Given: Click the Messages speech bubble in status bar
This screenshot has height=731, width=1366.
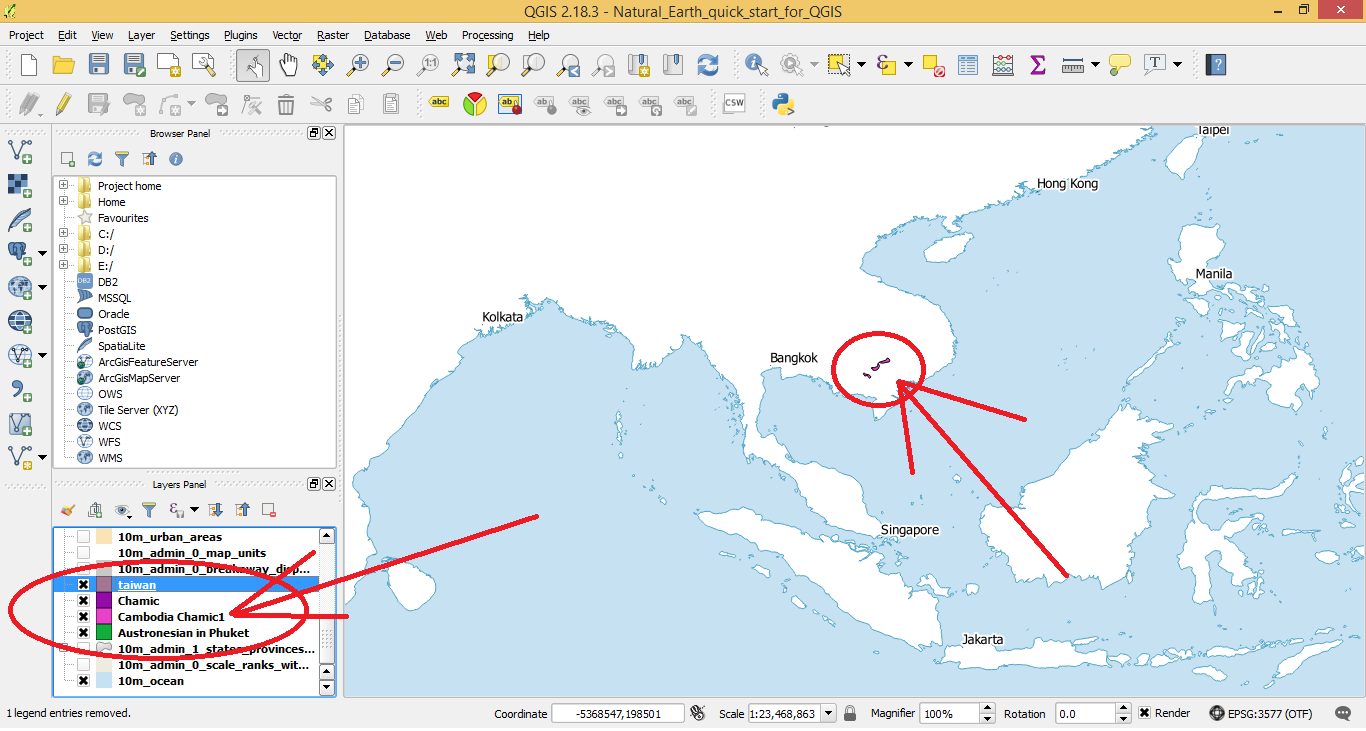Looking at the screenshot, I should coord(1344,713).
